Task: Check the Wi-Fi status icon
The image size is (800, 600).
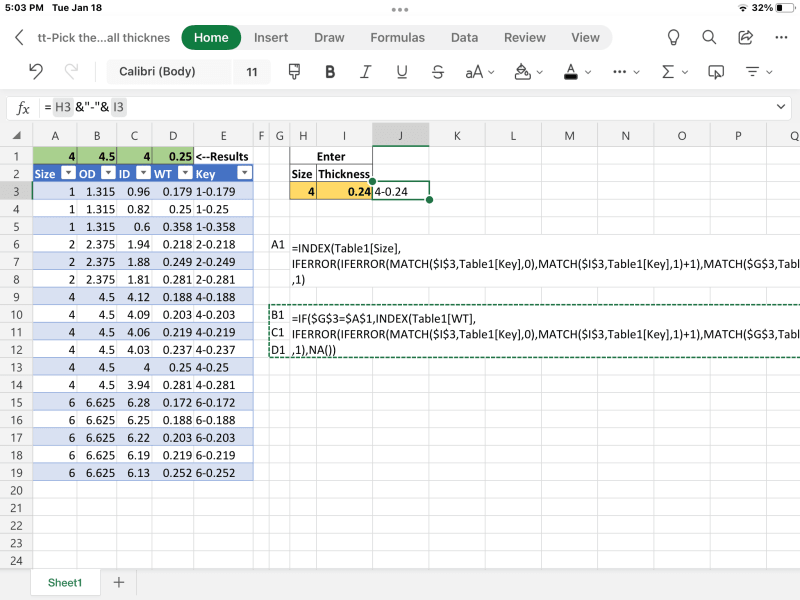Action: (742, 8)
